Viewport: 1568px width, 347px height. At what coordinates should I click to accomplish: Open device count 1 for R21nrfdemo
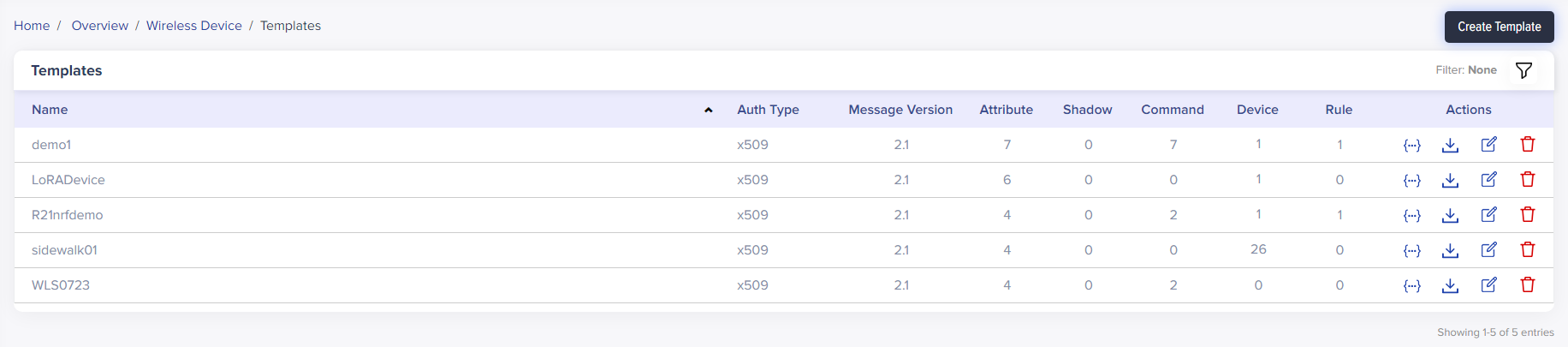(x=1258, y=214)
